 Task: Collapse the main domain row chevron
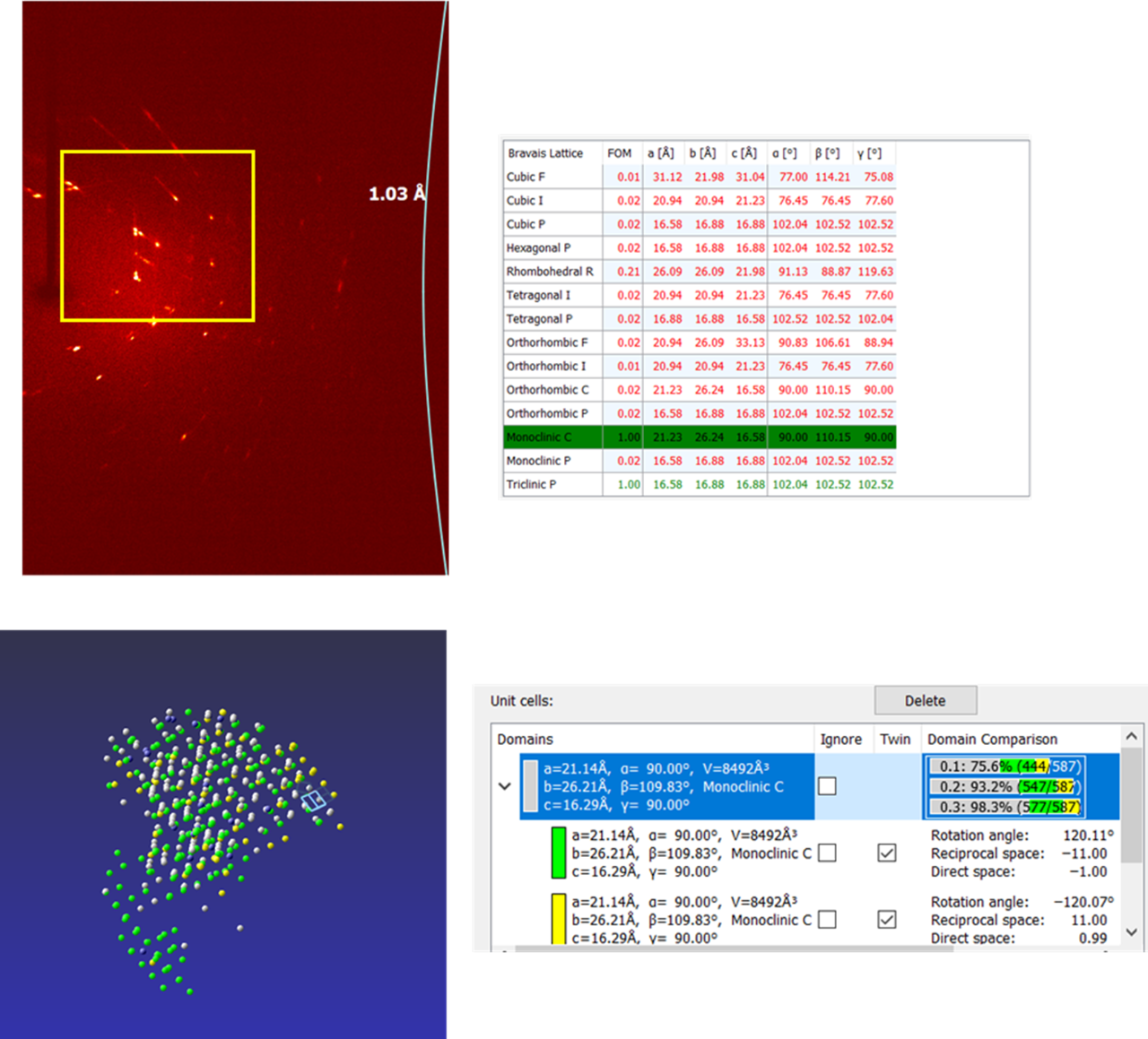coord(505,786)
